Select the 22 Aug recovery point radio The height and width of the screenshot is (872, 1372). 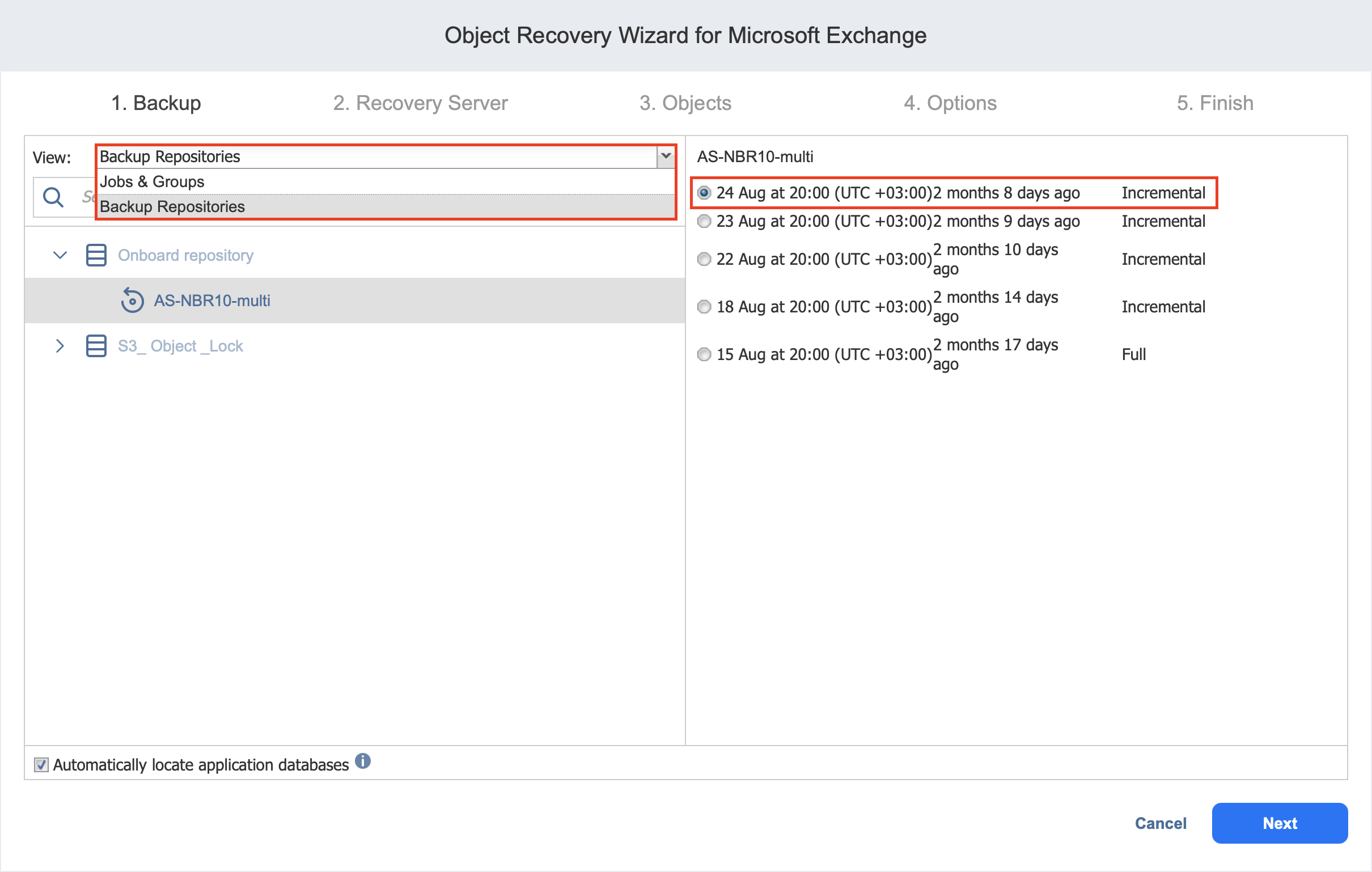pos(704,259)
